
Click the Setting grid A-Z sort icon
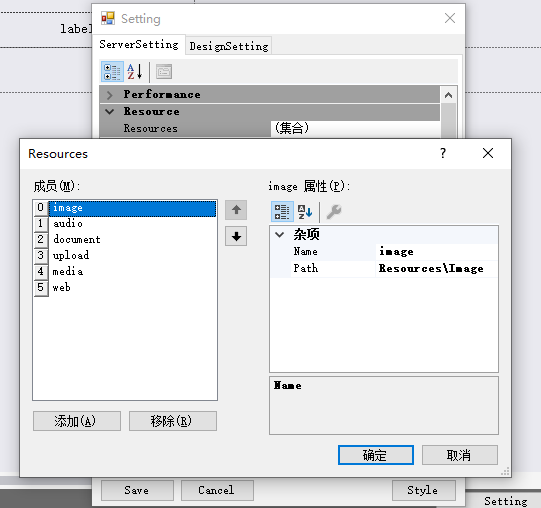click(x=135, y=72)
